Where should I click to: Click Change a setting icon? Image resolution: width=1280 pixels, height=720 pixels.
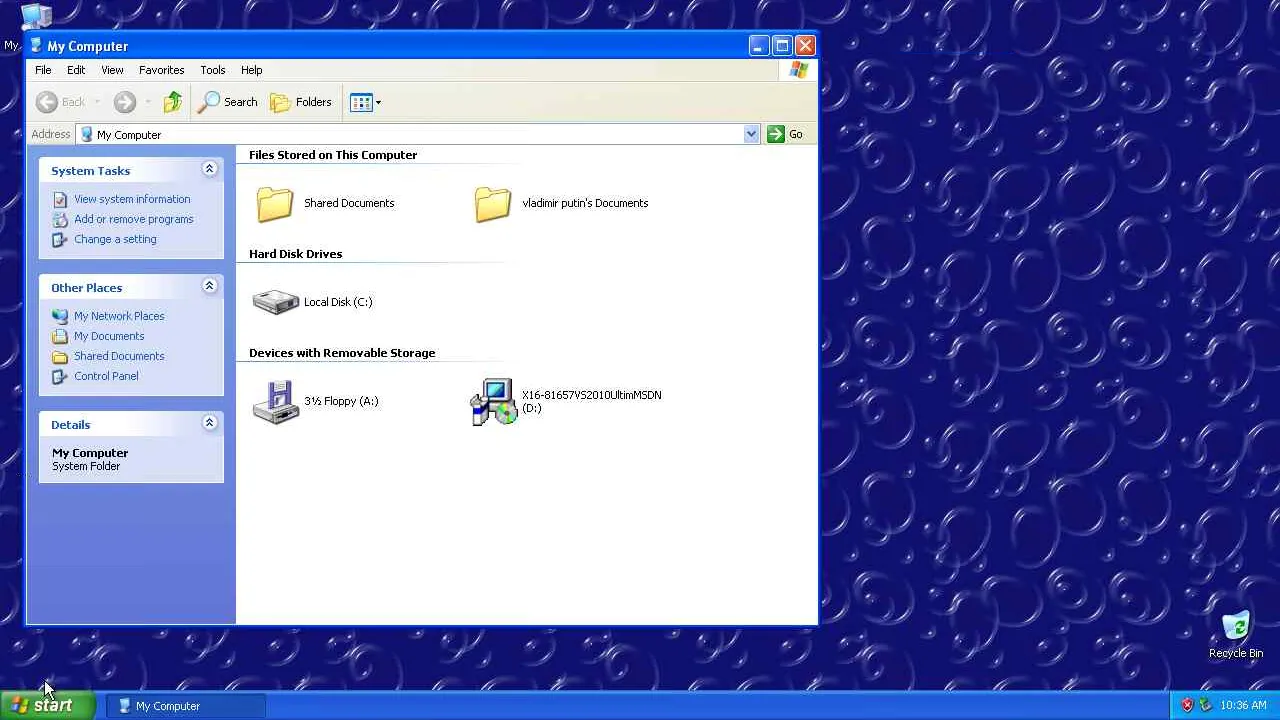[60, 239]
